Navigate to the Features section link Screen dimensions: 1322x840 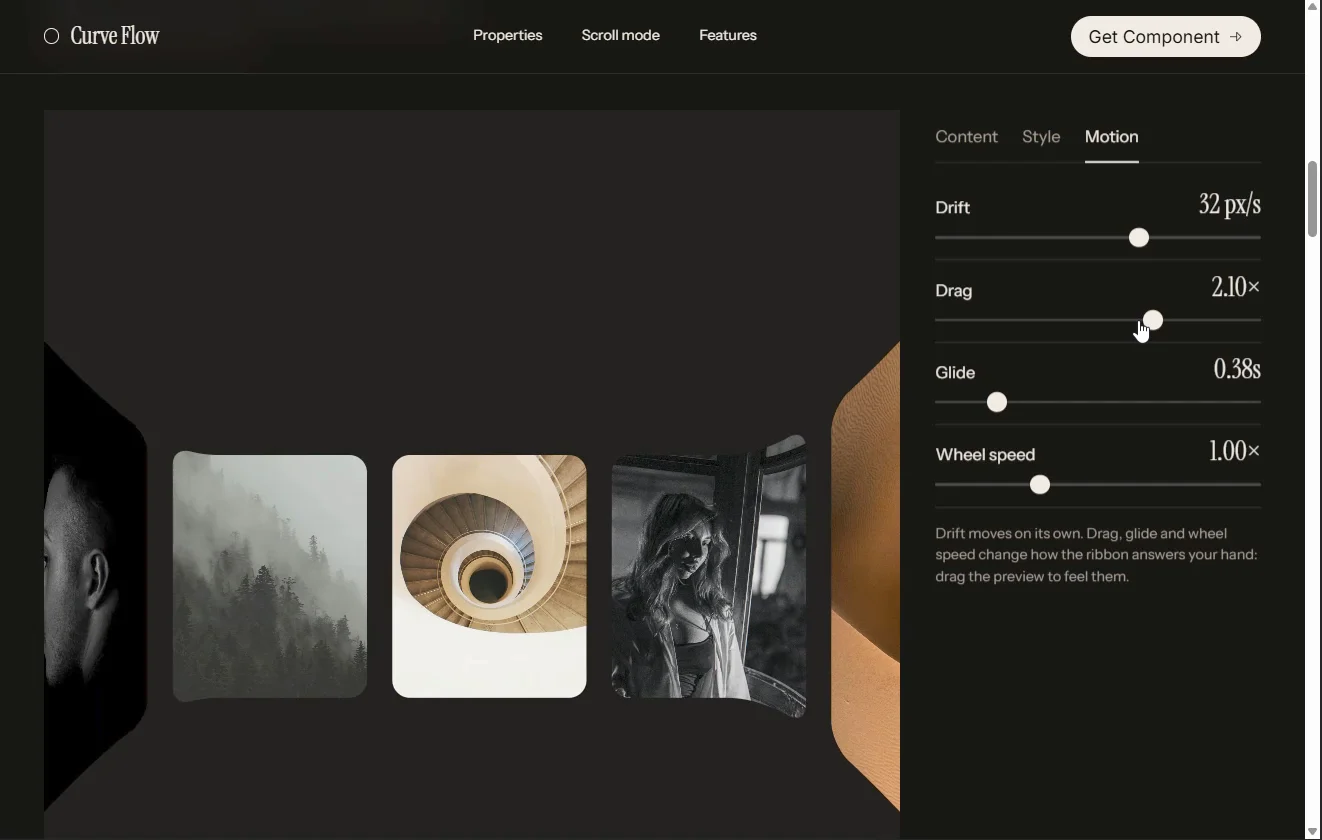click(x=728, y=35)
